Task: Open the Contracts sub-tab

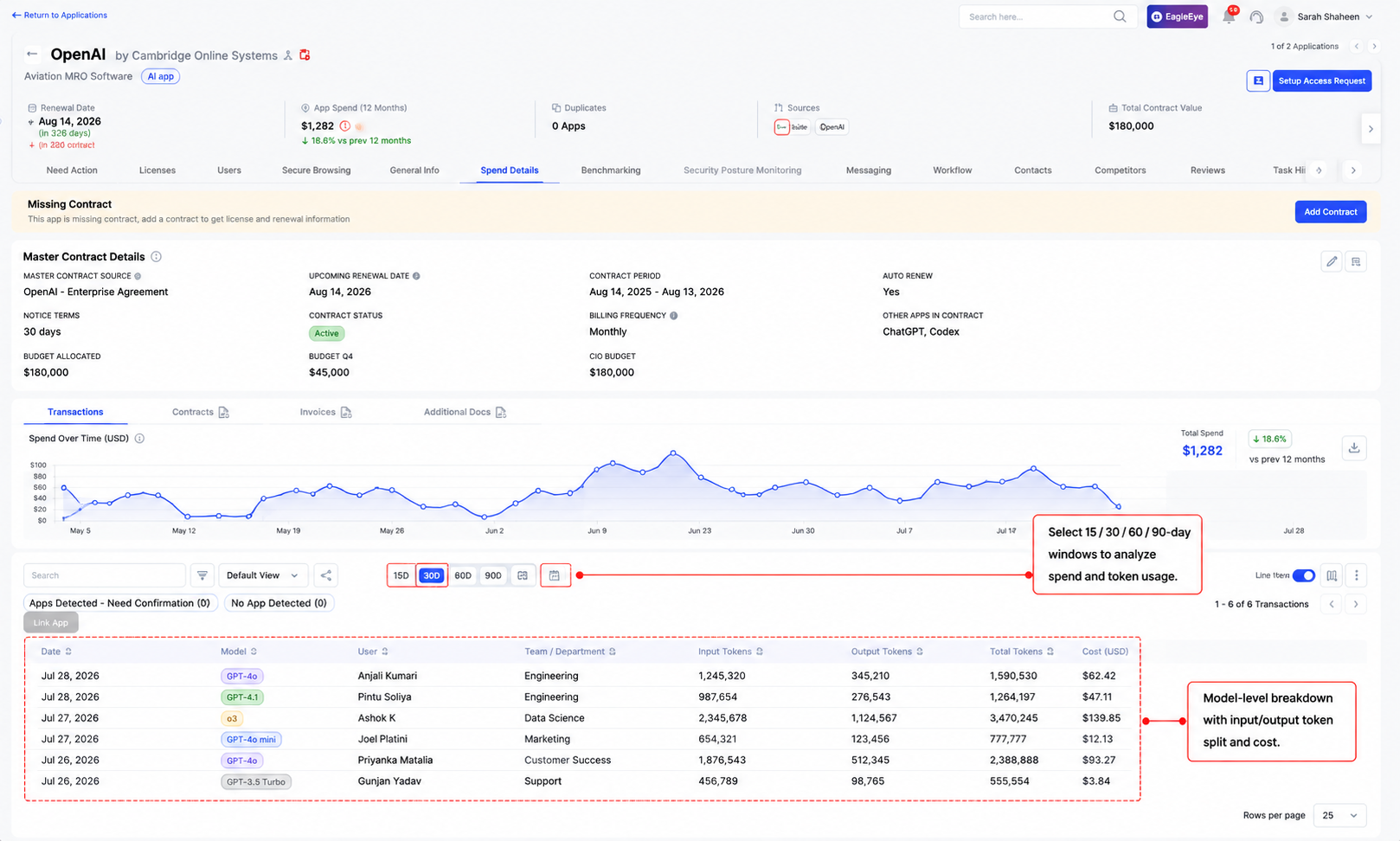Action: coord(200,412)
